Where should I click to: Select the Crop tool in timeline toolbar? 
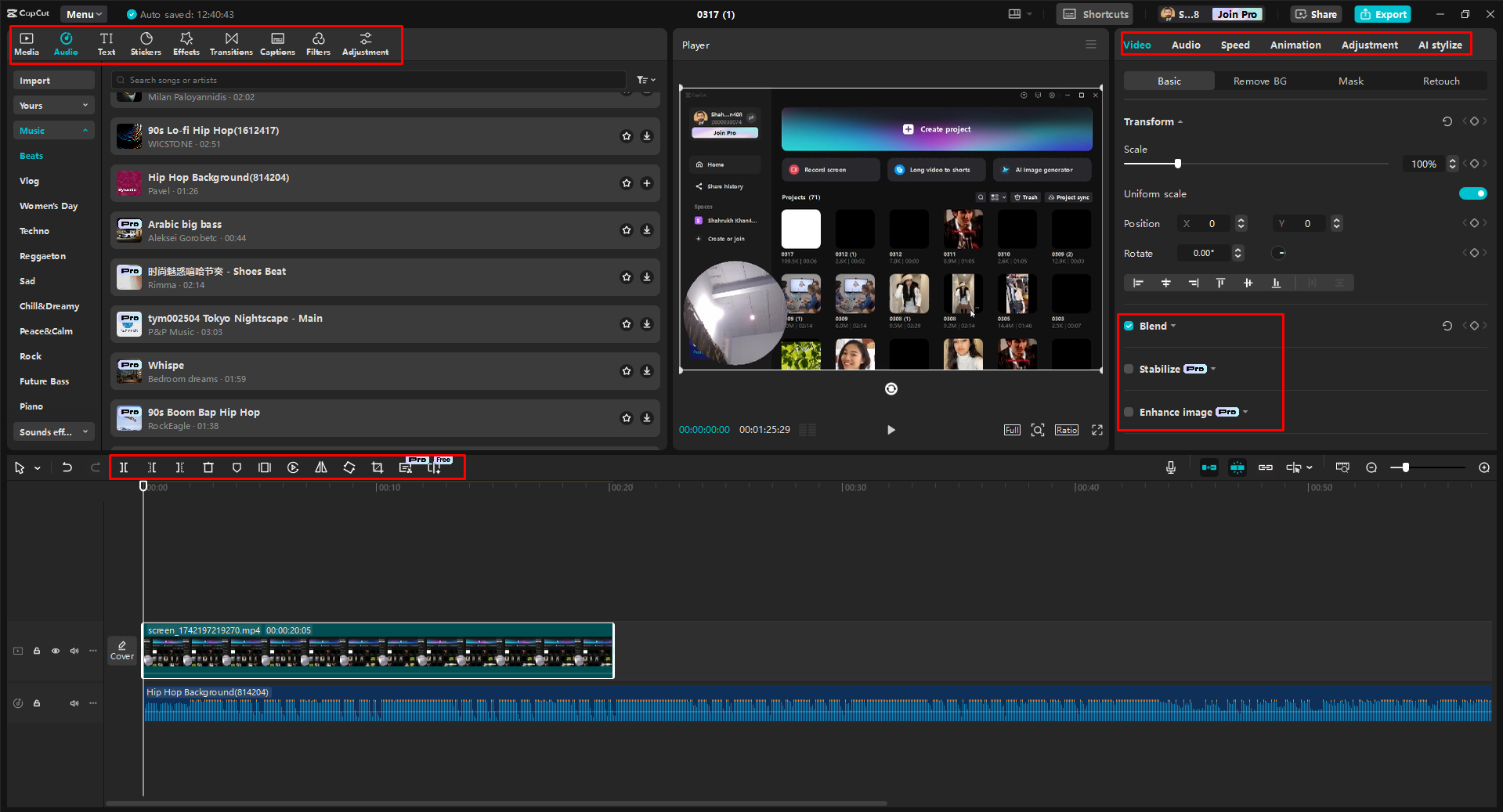click(378, 467)
